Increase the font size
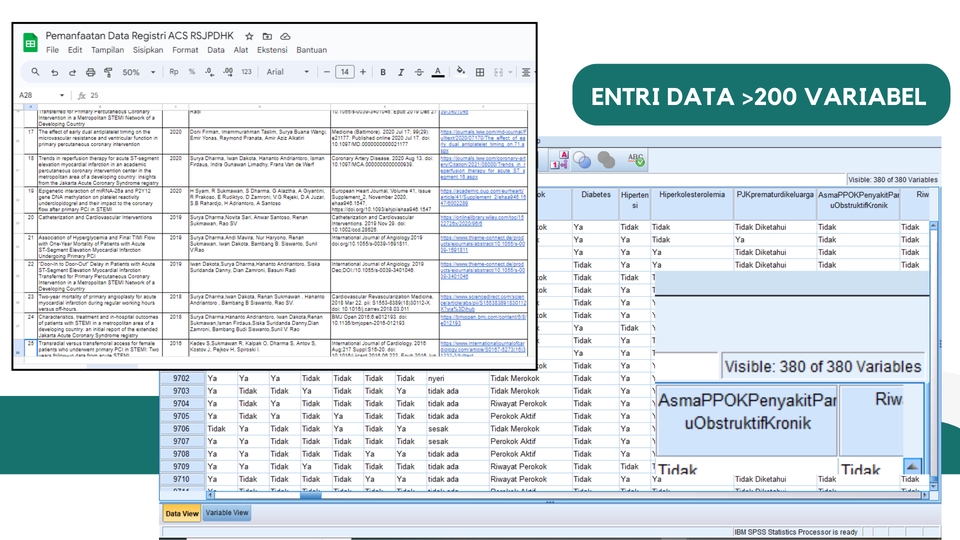The width and height of the screenshot is (960, 540). (363, 72)
